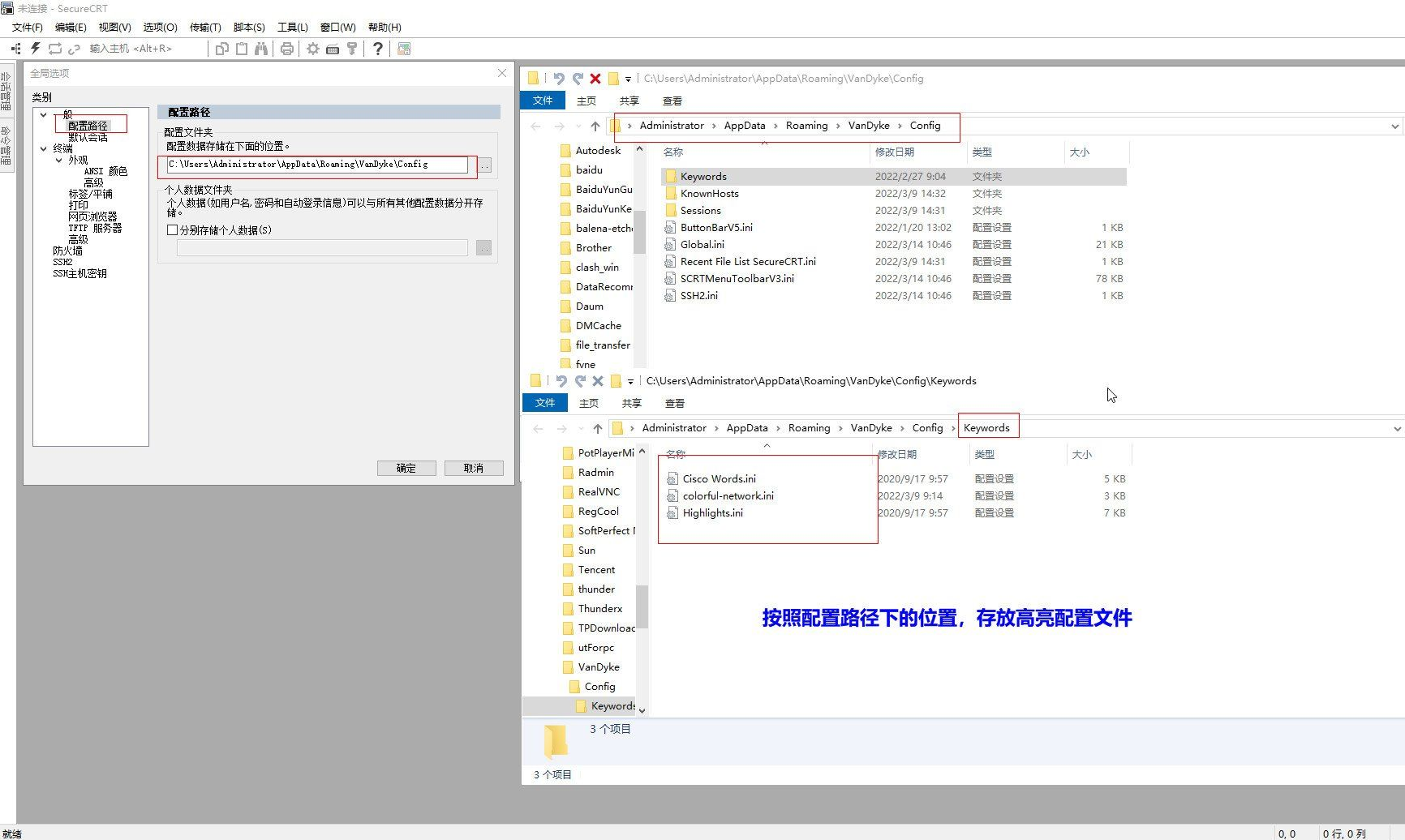Open the Connect session manager toolbar icon
Image resolution: width=1405 pixels, height=840 pixels.
tap(15, 49)
